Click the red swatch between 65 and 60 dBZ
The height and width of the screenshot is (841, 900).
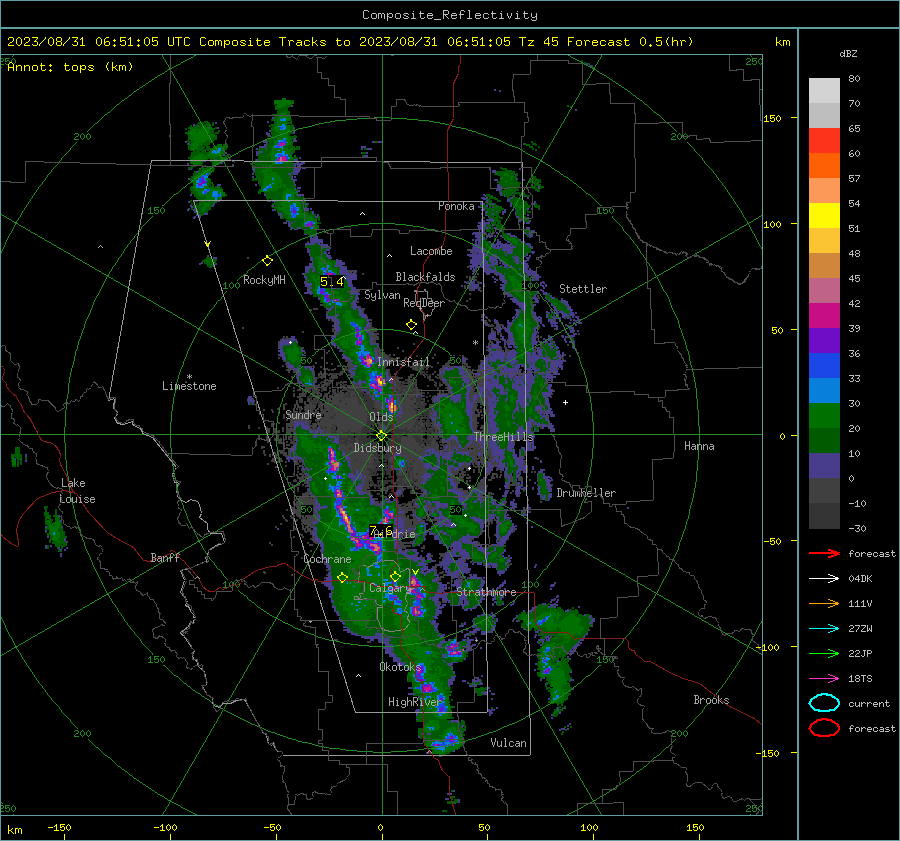click(824, 141)
